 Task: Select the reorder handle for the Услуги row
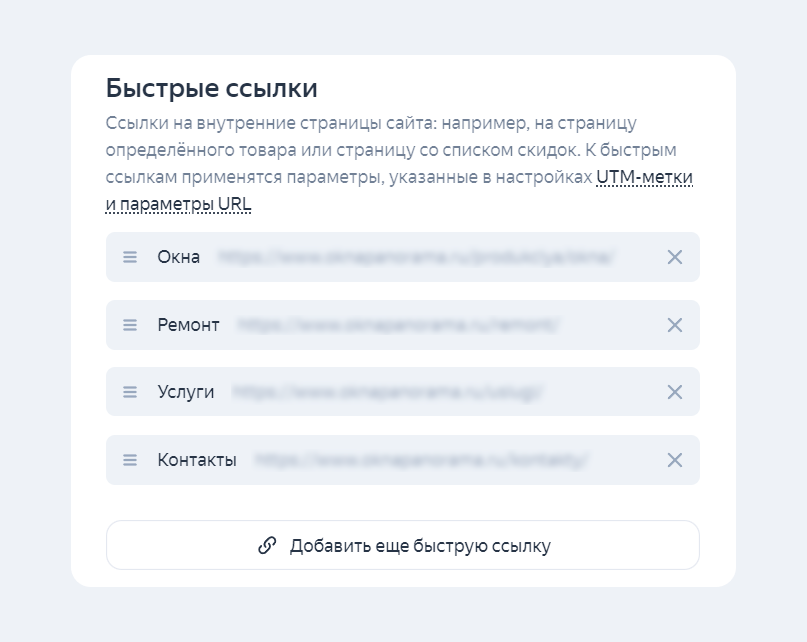[130, 392]
